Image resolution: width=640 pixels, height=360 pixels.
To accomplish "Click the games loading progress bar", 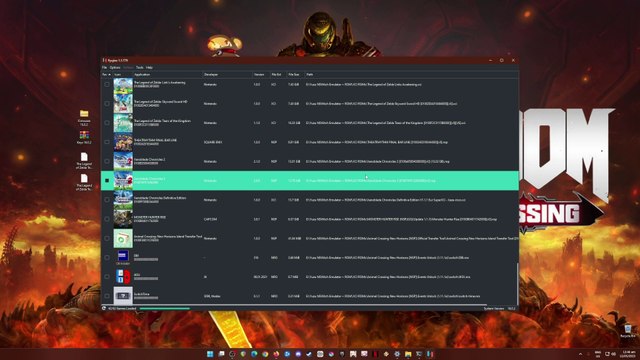I will click(x=164, y=309).
